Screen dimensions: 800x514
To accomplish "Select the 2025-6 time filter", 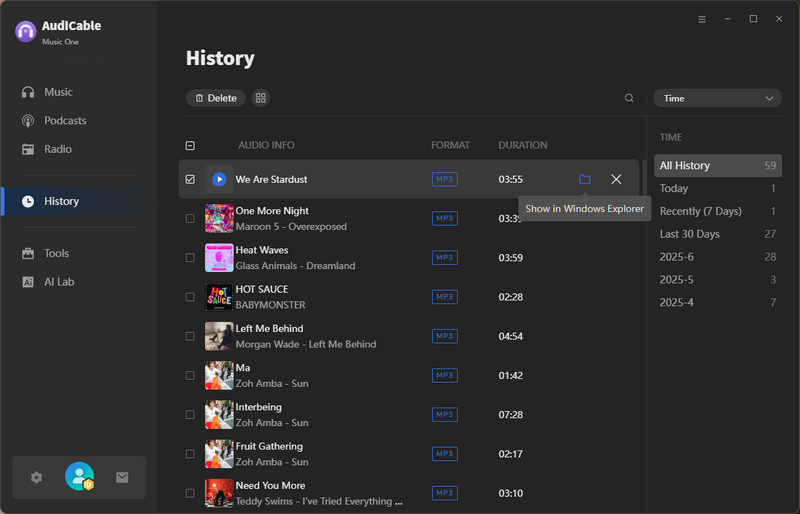I will click(x=676, y=257).
